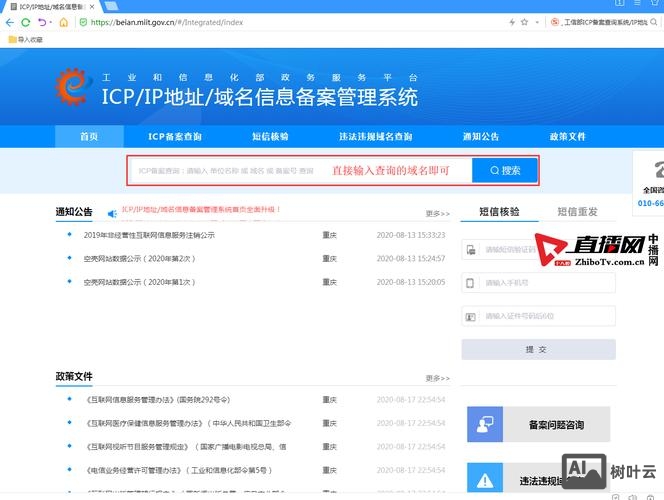Screen dimensions: 664x500
Task: Open the 通知公告 navigation tab
Action: 481,136
